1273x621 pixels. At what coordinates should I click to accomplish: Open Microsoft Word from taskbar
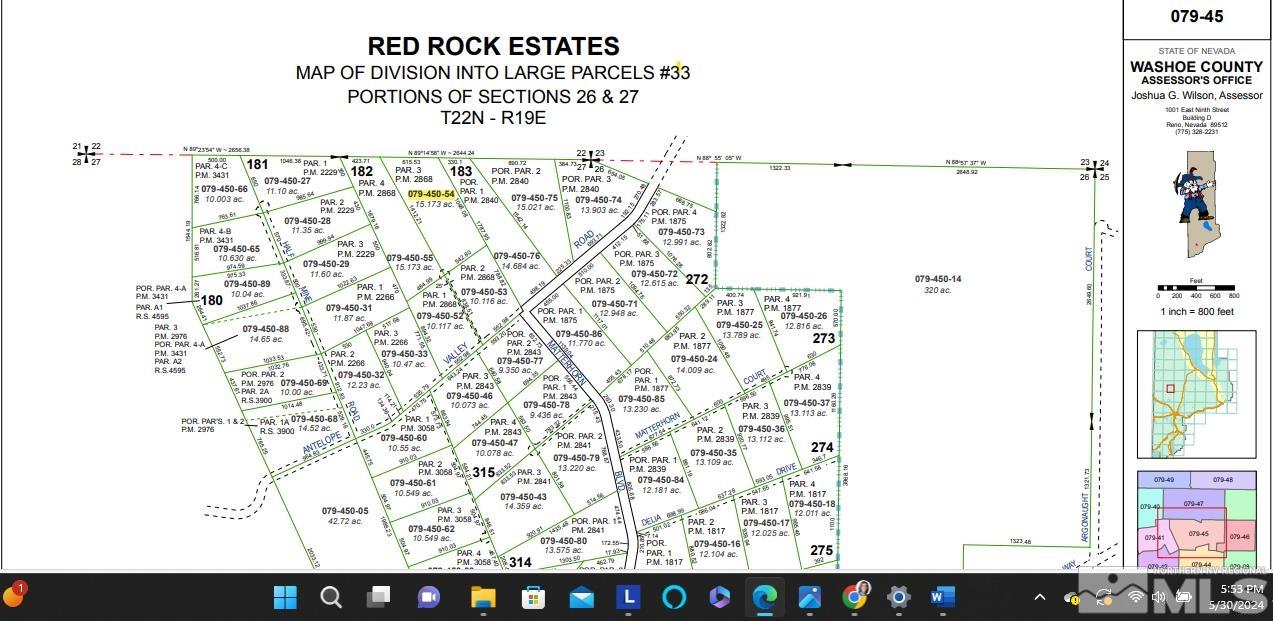943,597
